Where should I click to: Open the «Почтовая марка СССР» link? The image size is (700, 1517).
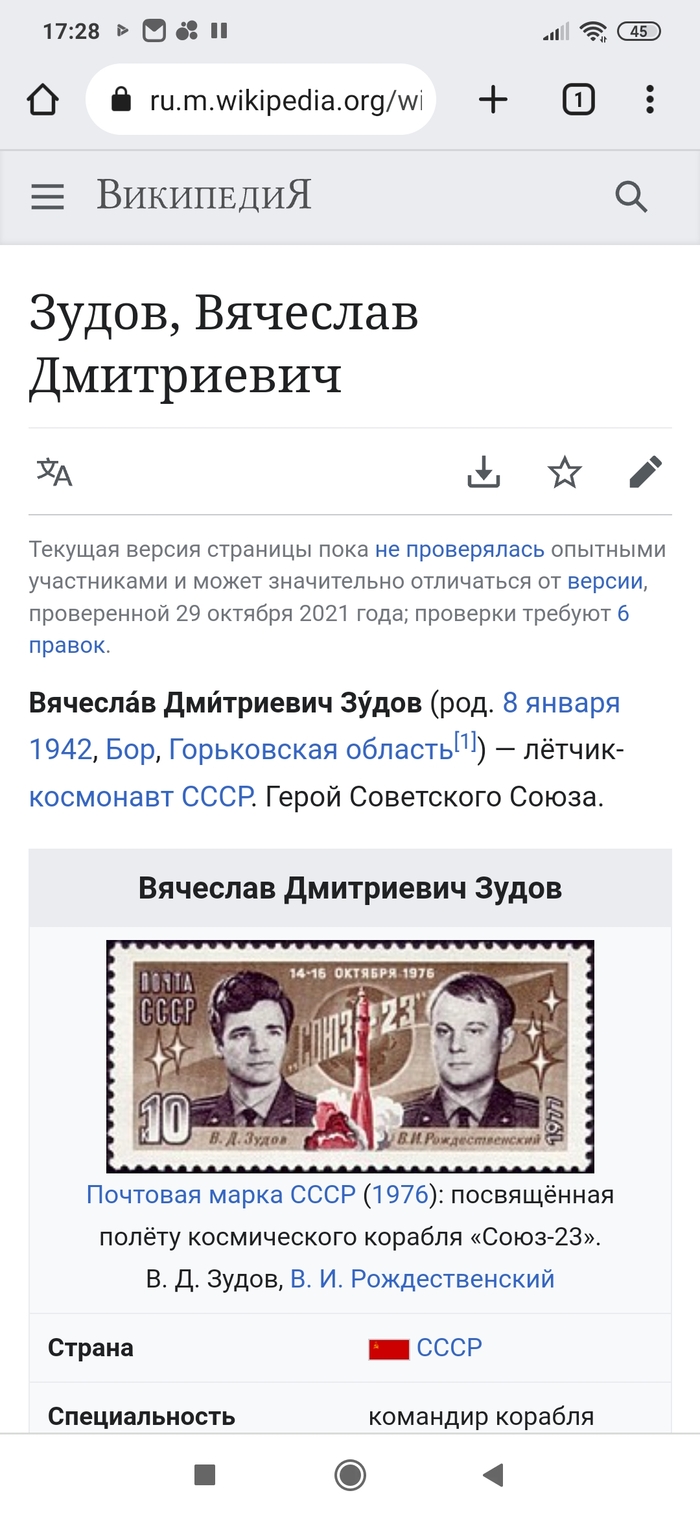coord(221,1194)
